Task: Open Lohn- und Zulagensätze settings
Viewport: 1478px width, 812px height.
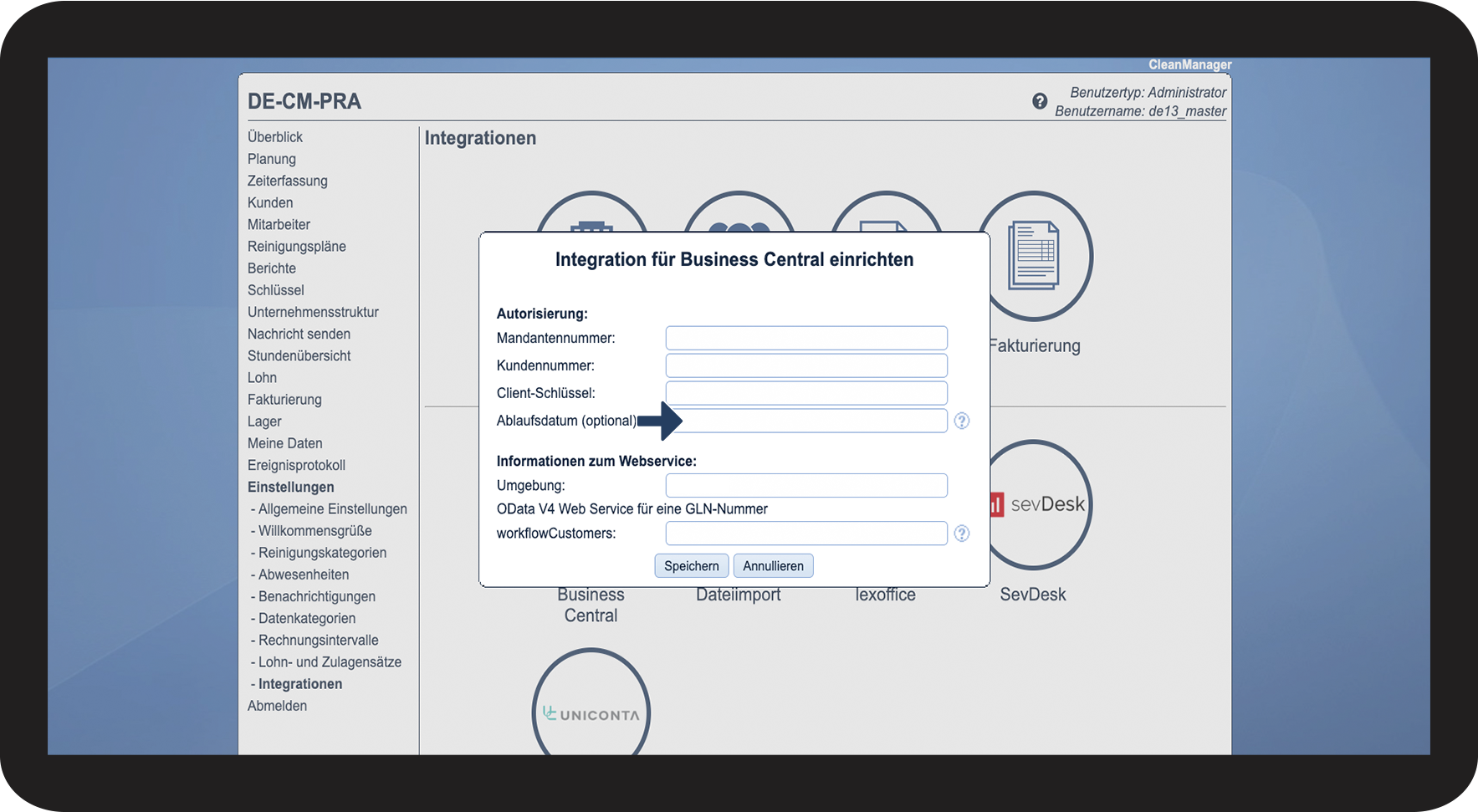Action: click(x=330, y=662)
